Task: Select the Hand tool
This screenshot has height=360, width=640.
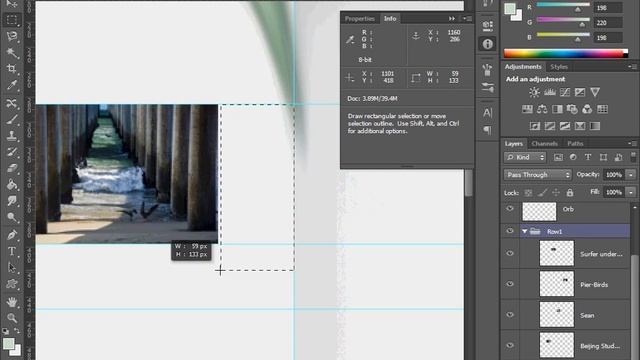Action: (12, 302)
